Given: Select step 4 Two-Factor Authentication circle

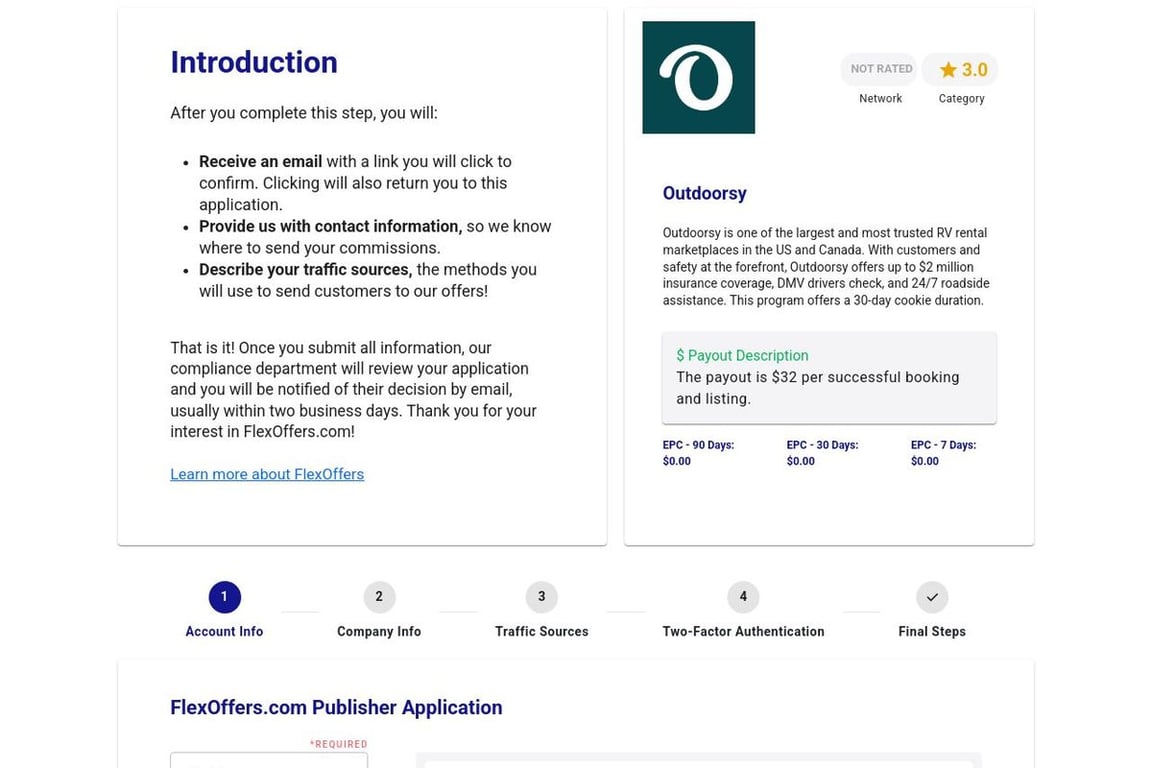Looking at the screenshot, I should [743, 597].
